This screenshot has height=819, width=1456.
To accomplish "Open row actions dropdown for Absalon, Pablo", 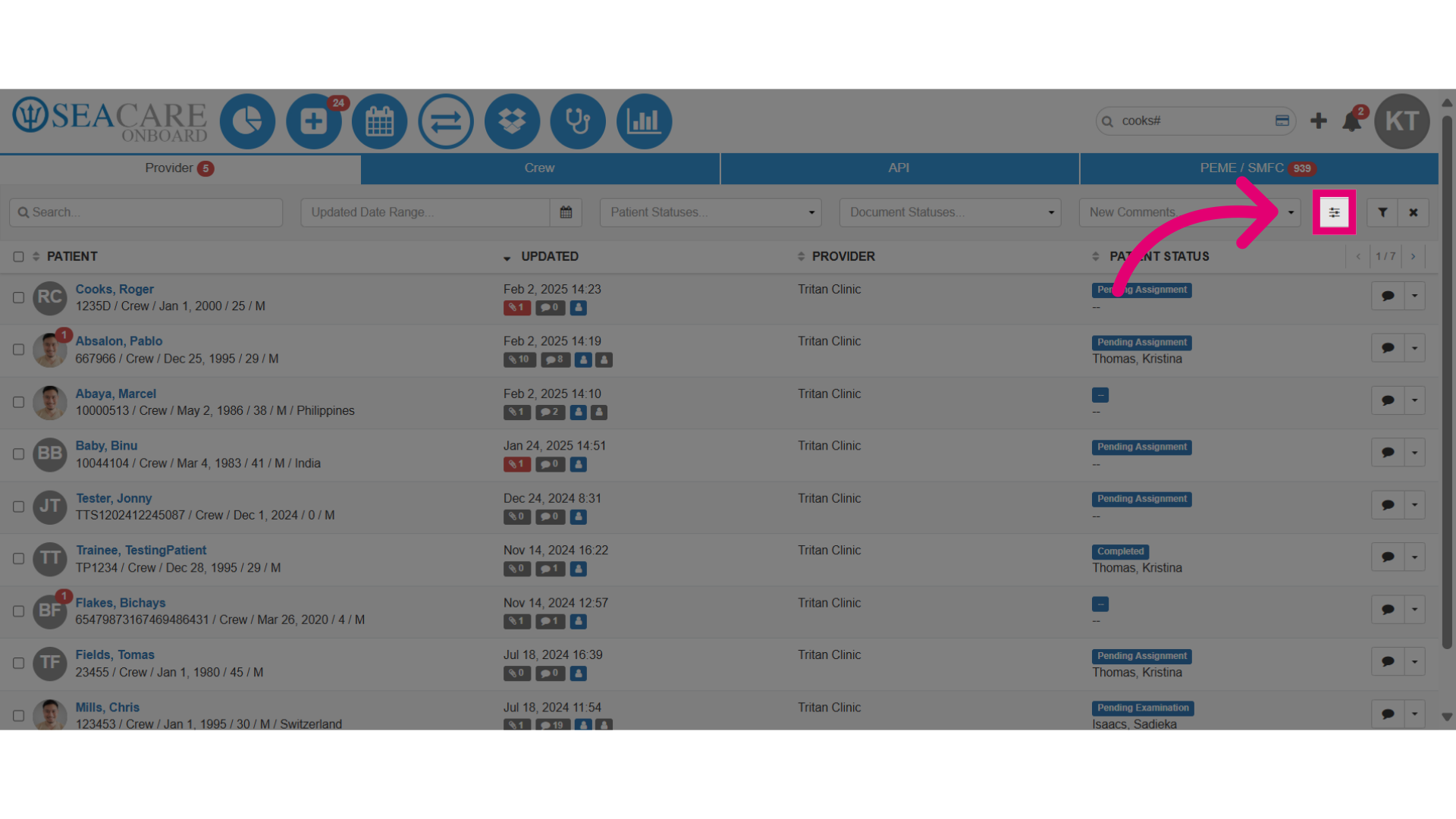I will [1415, 348].
